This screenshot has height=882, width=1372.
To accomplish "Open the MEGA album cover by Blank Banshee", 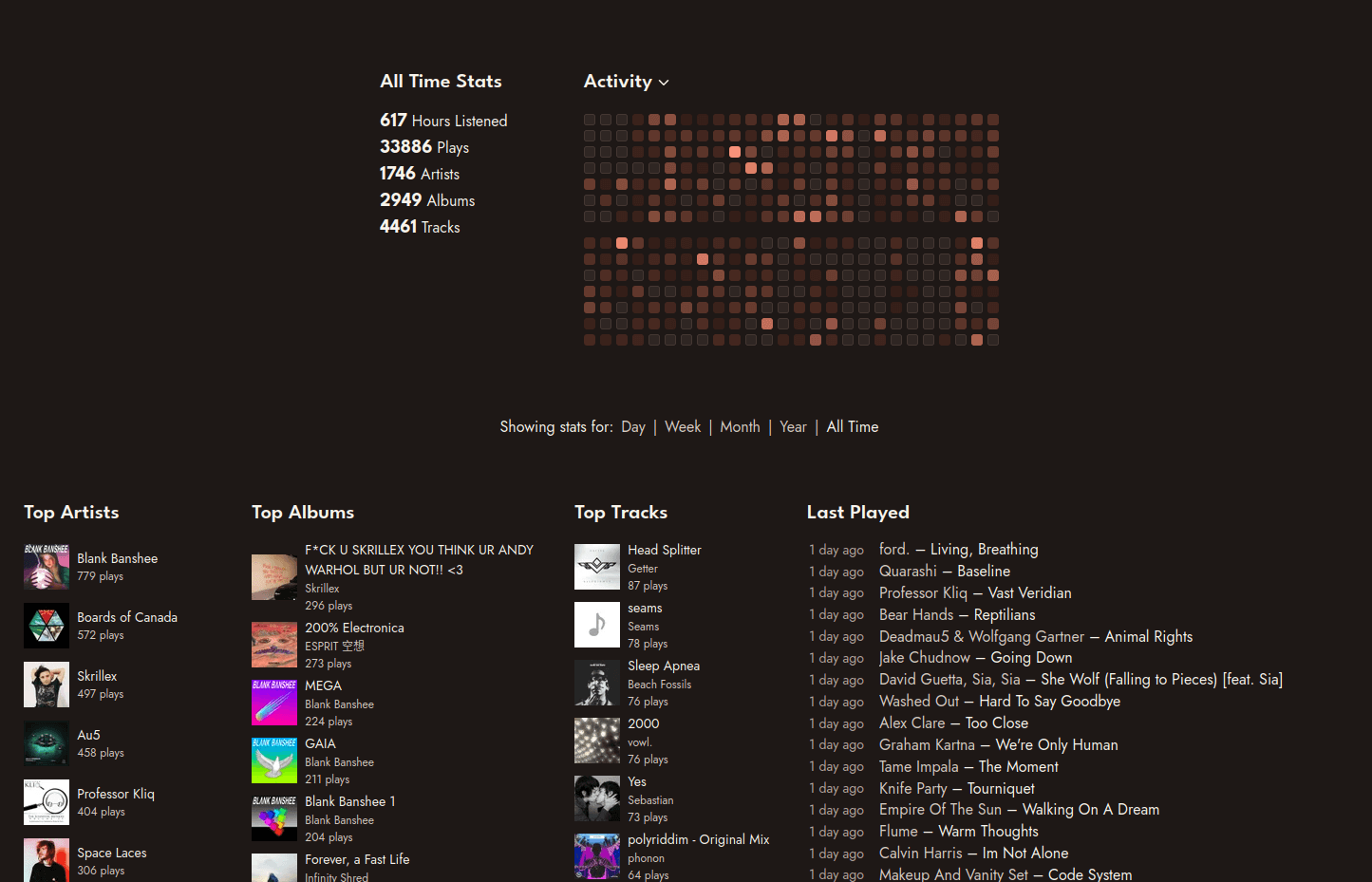I will [x=274, y=702].
